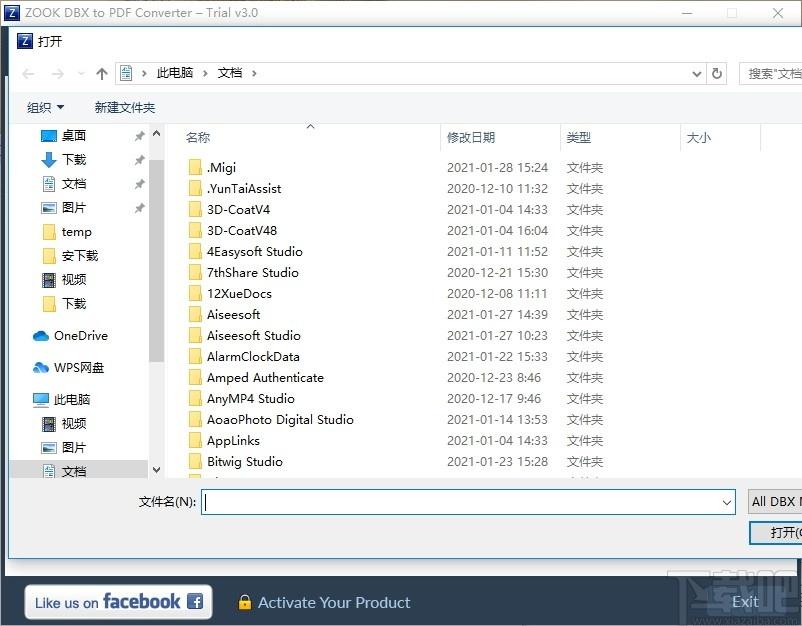Select the AlarmClockData folder name
The width and height of the screenshot is (802, 626).
click(253, 356)
